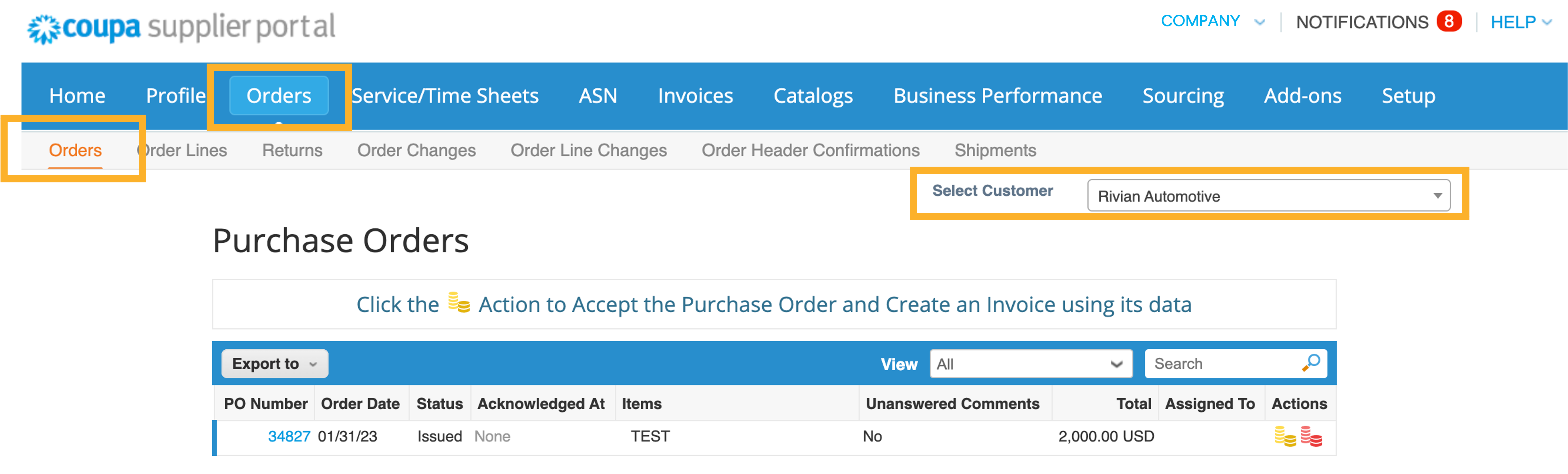This screenshot has height=474, width=1568.
Task: Expand the Export to menu
Action: (275, 364)
